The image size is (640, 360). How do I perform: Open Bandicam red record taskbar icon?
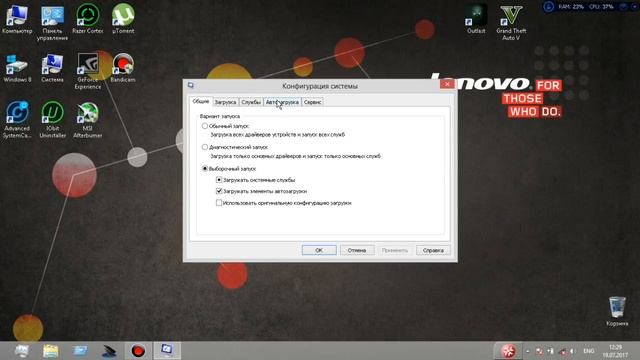tap(138, 351)
